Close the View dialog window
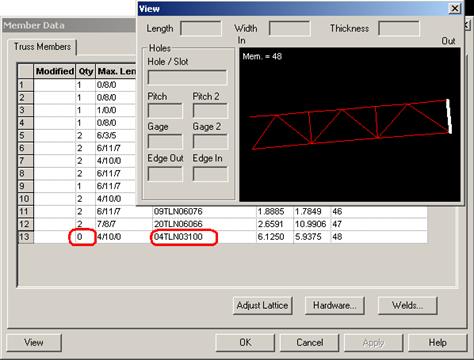 click(455, 8)
